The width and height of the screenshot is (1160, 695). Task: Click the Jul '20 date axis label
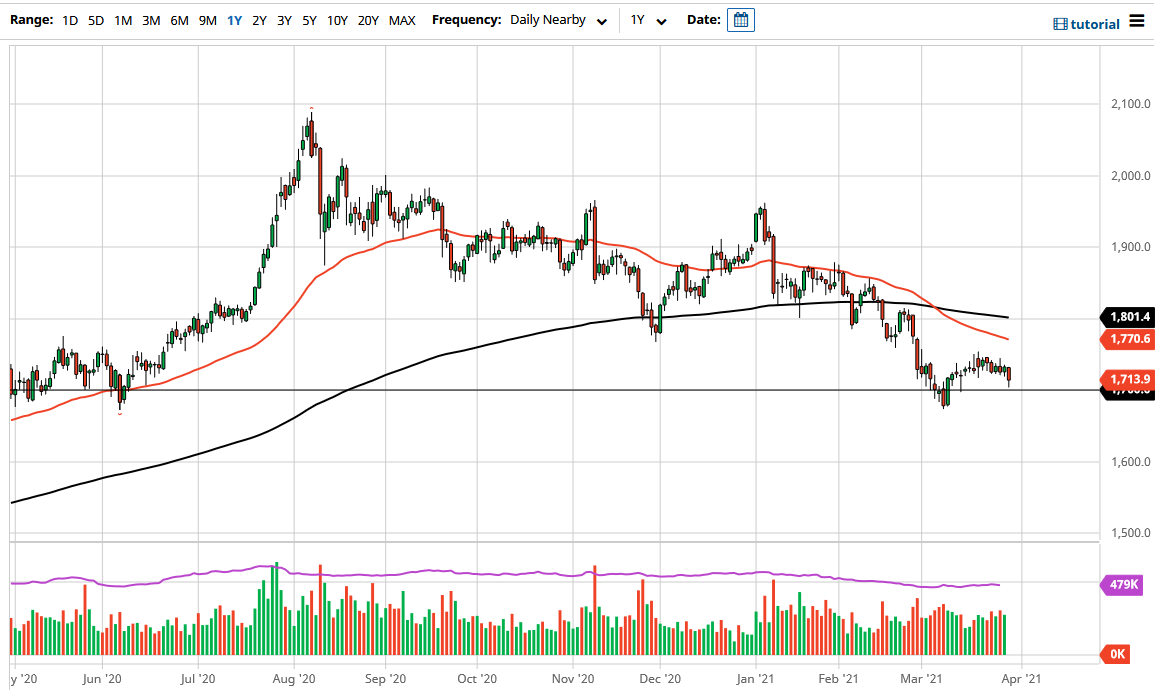tap(198, 679)
